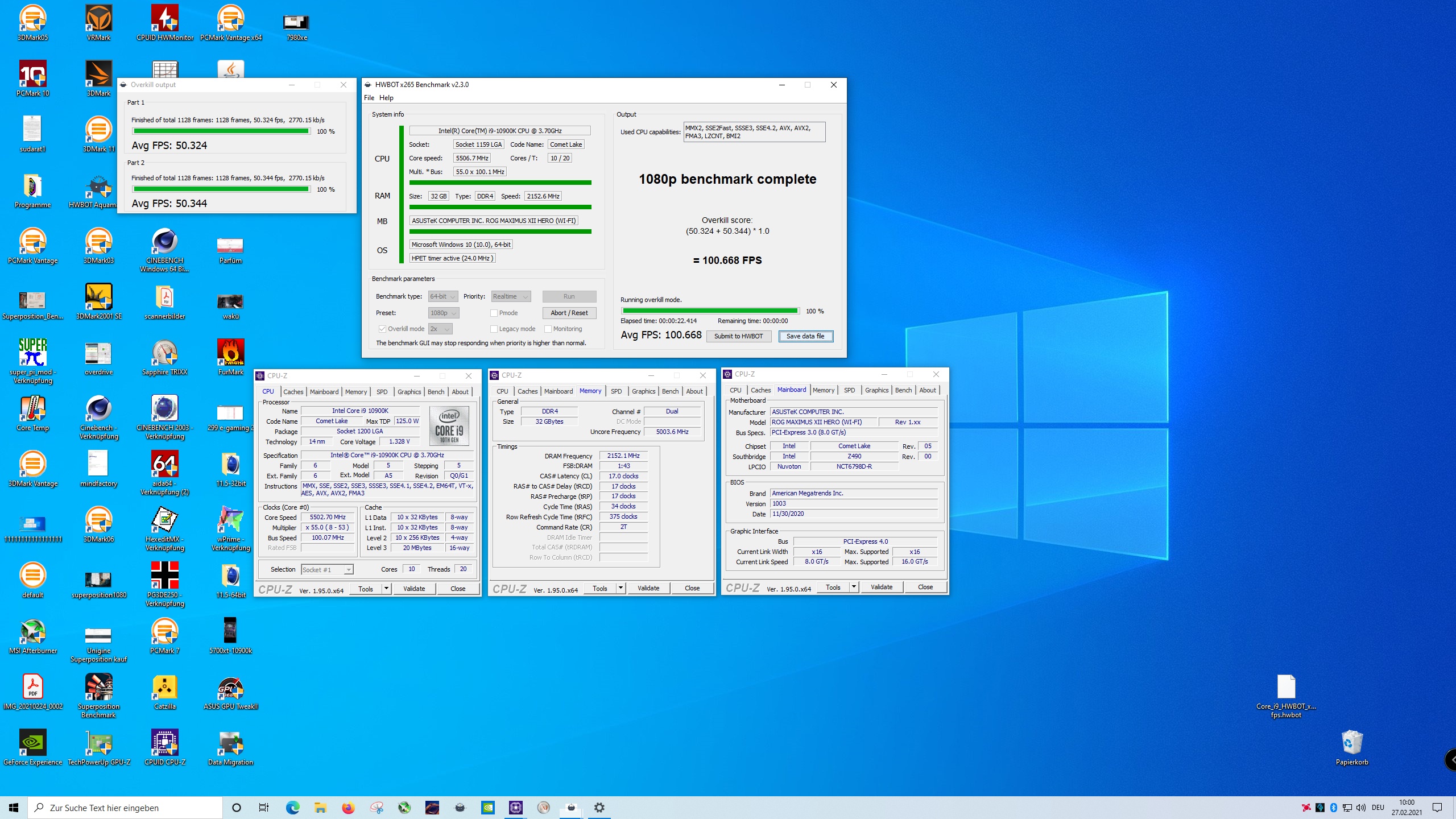Open the CPUID HWMonitor desktop icon
Screen dimensions: 1456x819
165,23
